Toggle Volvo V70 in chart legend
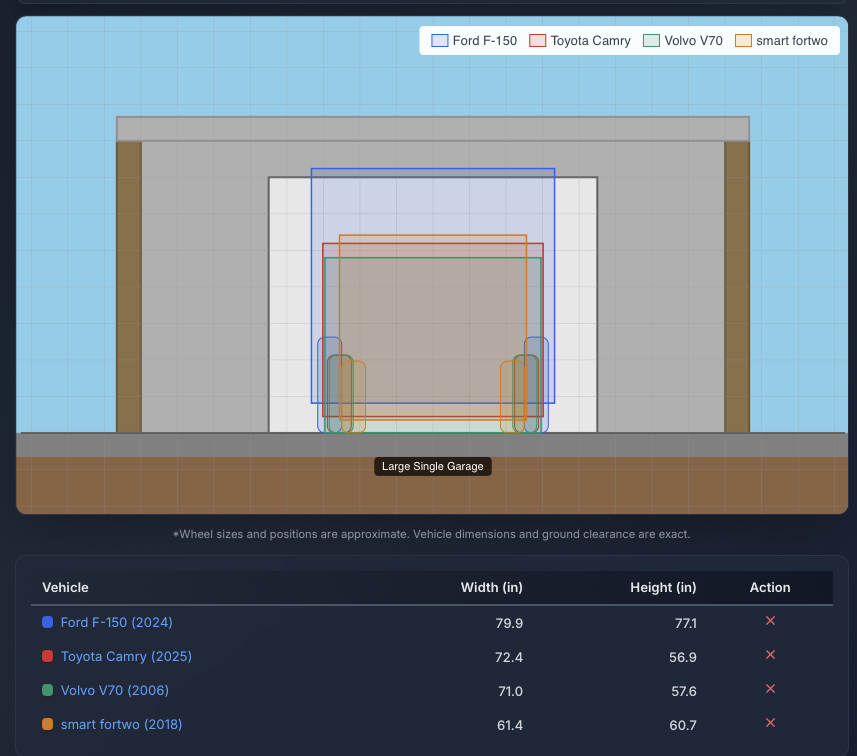The height and width of the screenshot is (756, 857). [x=683, y=40]
